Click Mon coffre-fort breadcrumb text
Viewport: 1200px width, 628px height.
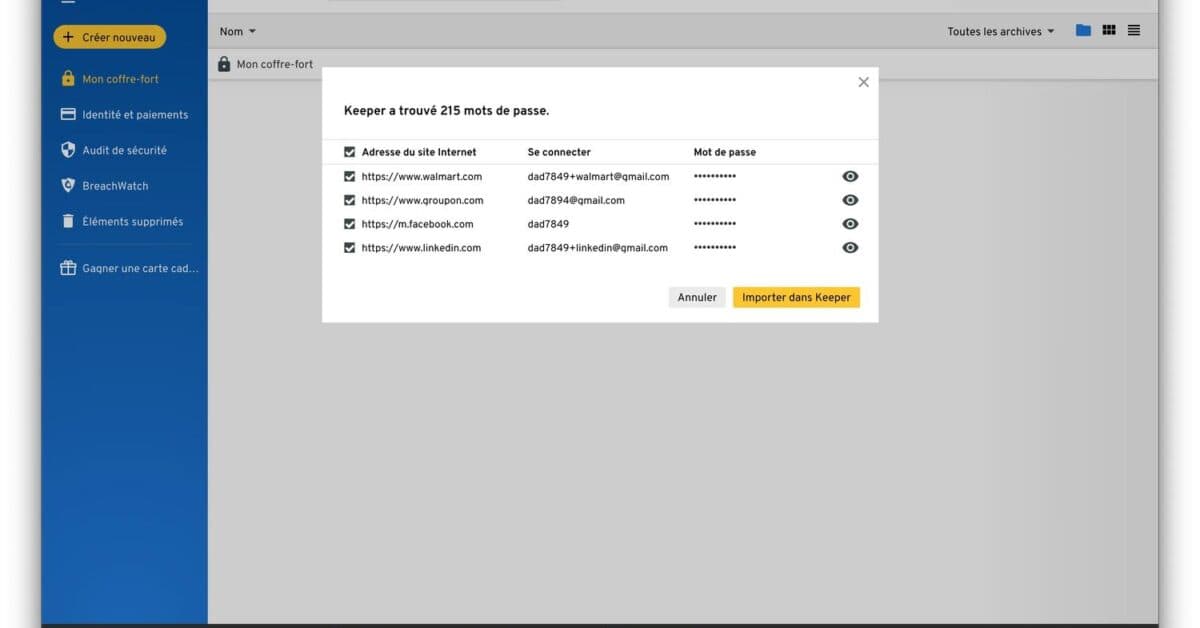pos(275,64)
